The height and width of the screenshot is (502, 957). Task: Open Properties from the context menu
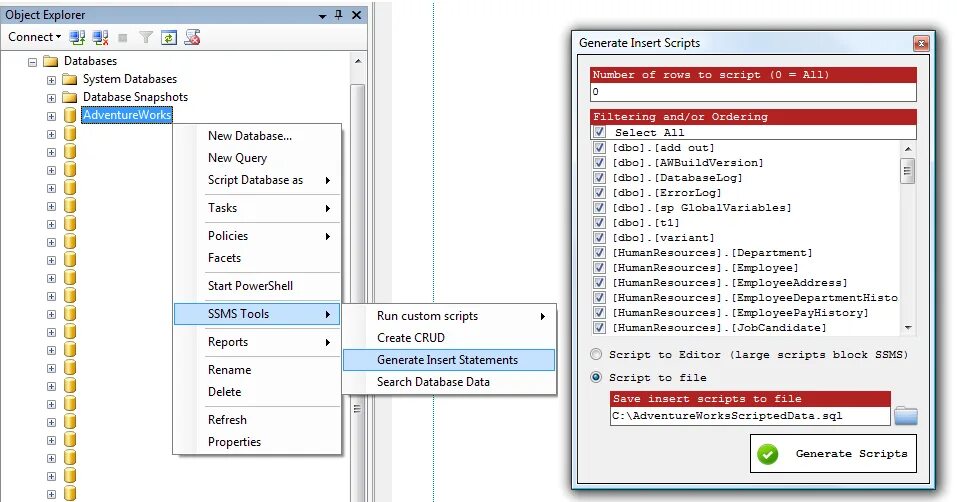(x=257, y=442)
